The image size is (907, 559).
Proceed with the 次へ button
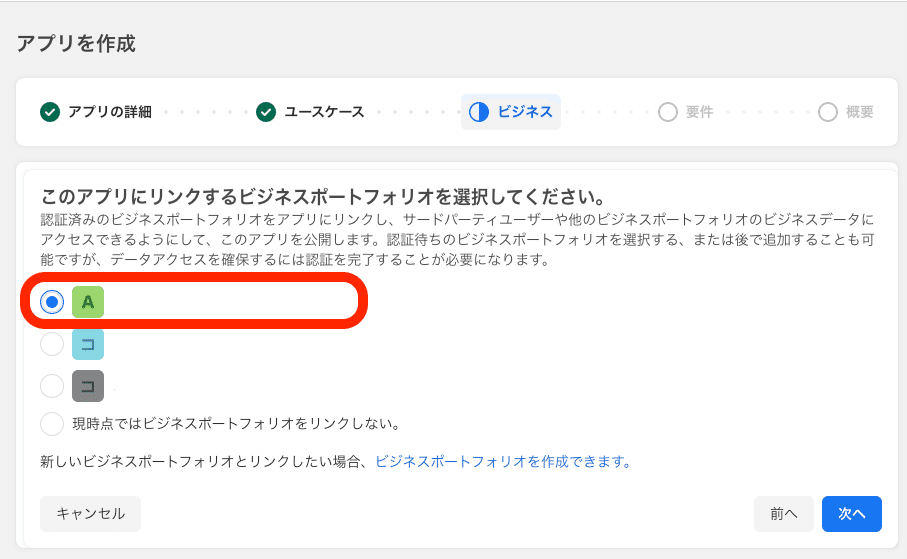(x=851, y=514)
